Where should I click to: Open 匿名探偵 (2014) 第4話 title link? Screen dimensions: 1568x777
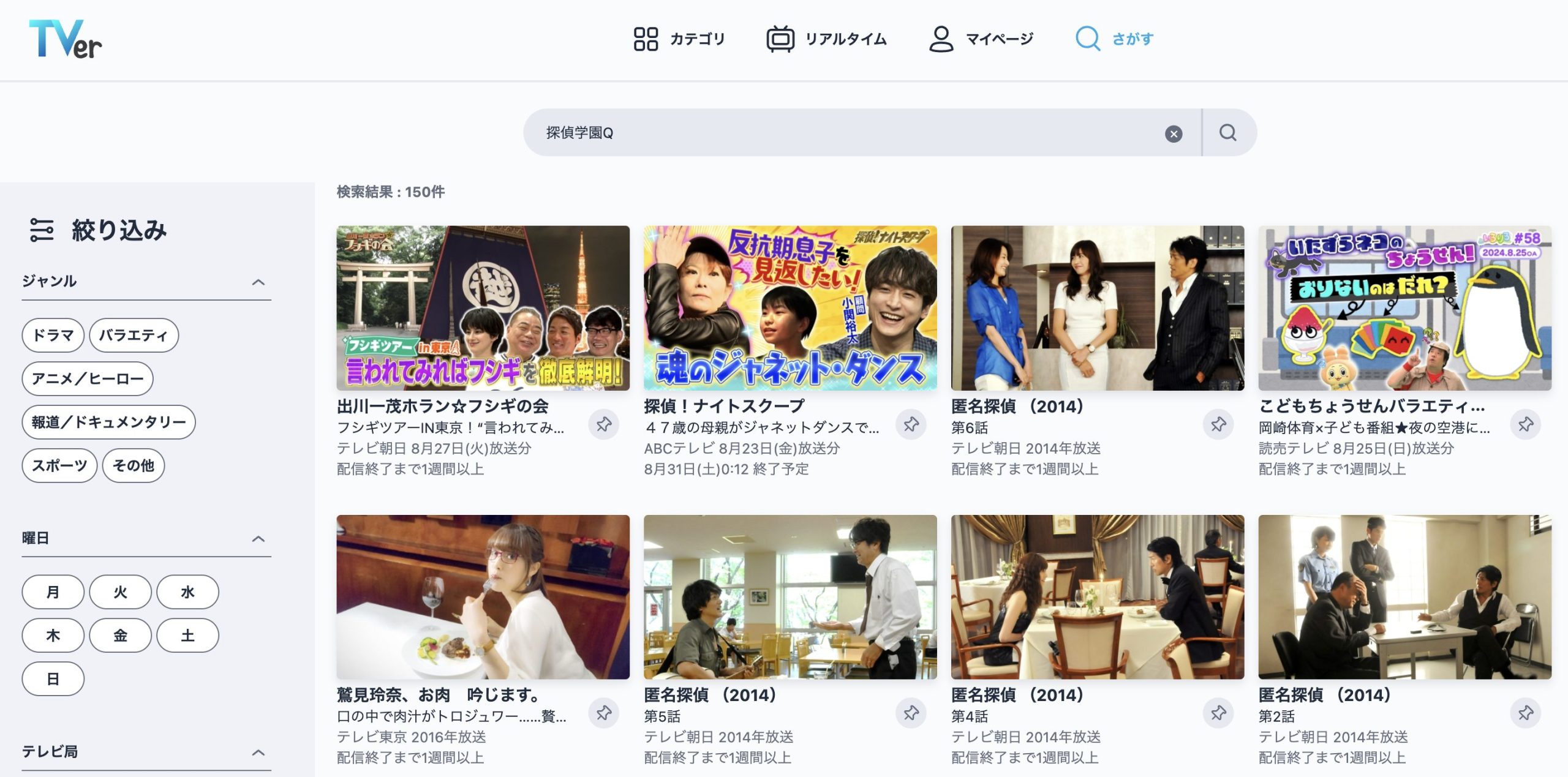[x=1018, y=695]
